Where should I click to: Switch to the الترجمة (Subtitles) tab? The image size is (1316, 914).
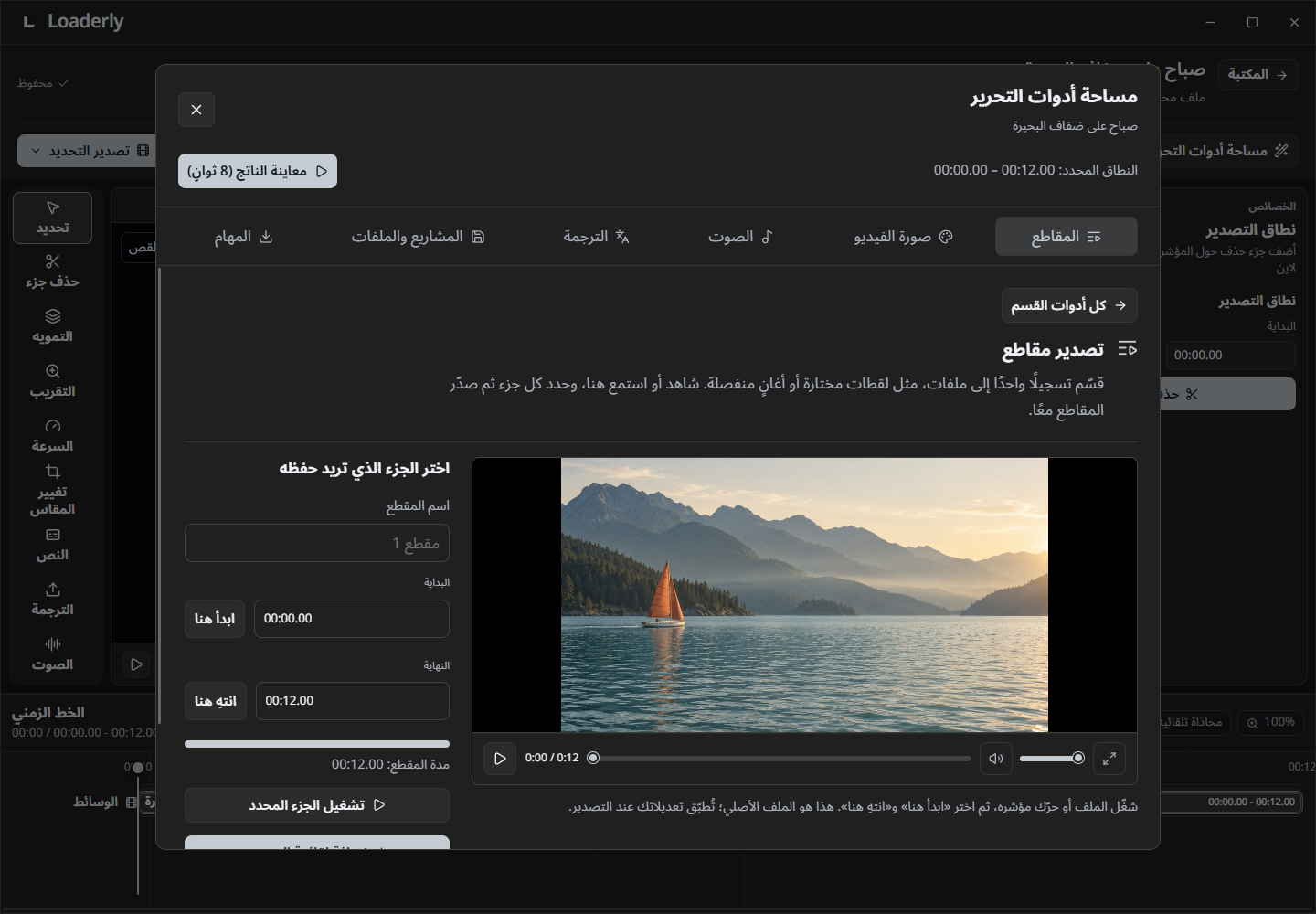pos(596,237)
